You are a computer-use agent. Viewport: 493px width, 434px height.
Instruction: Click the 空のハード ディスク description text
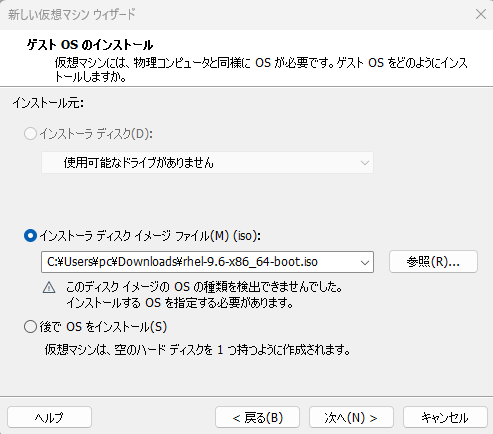click(x=197, y=350)
